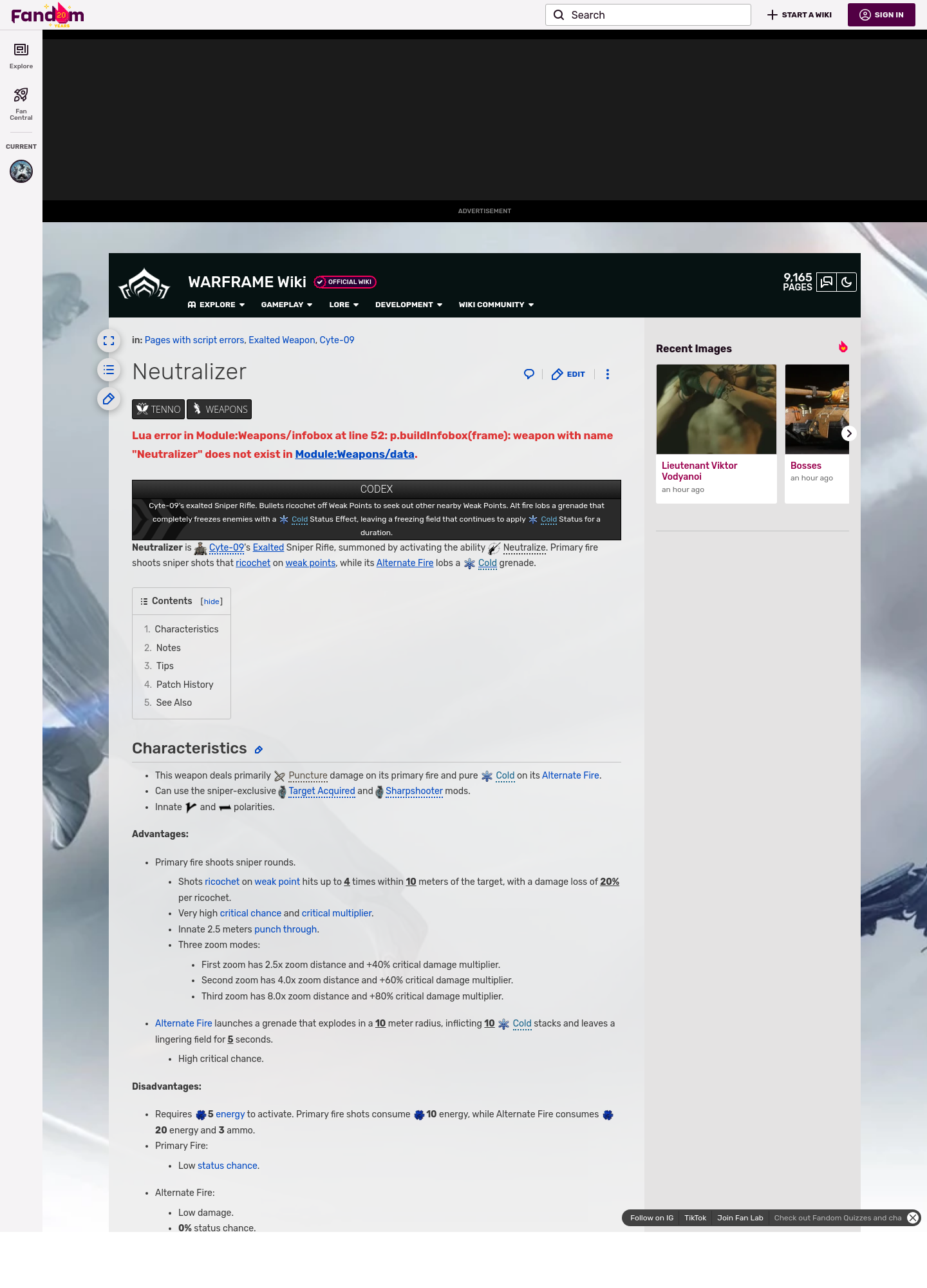The width and height of the screenshot is (927, 1288).
Task: Open the Exalted Weapon category link
Action: (282, 340)
